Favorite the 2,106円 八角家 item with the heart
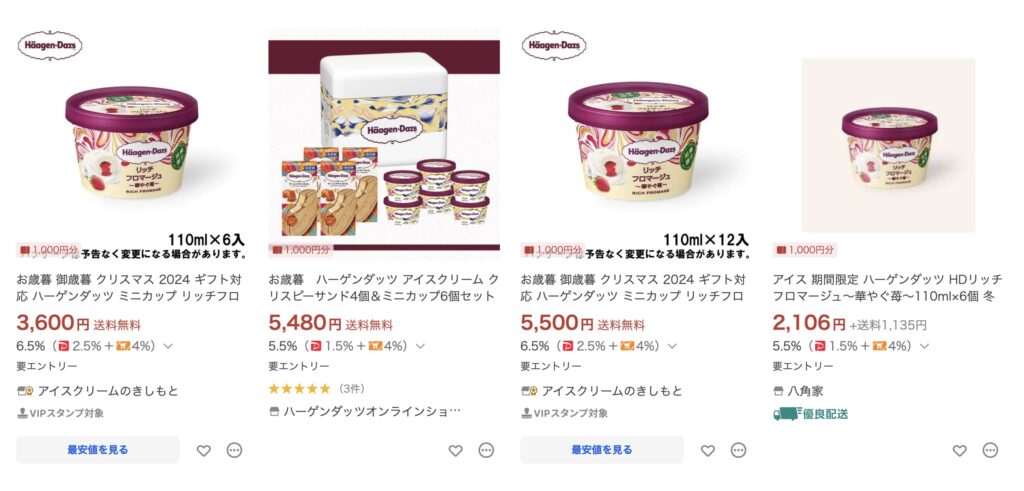This screenshot has height=491, width=1024. [959, 451]
